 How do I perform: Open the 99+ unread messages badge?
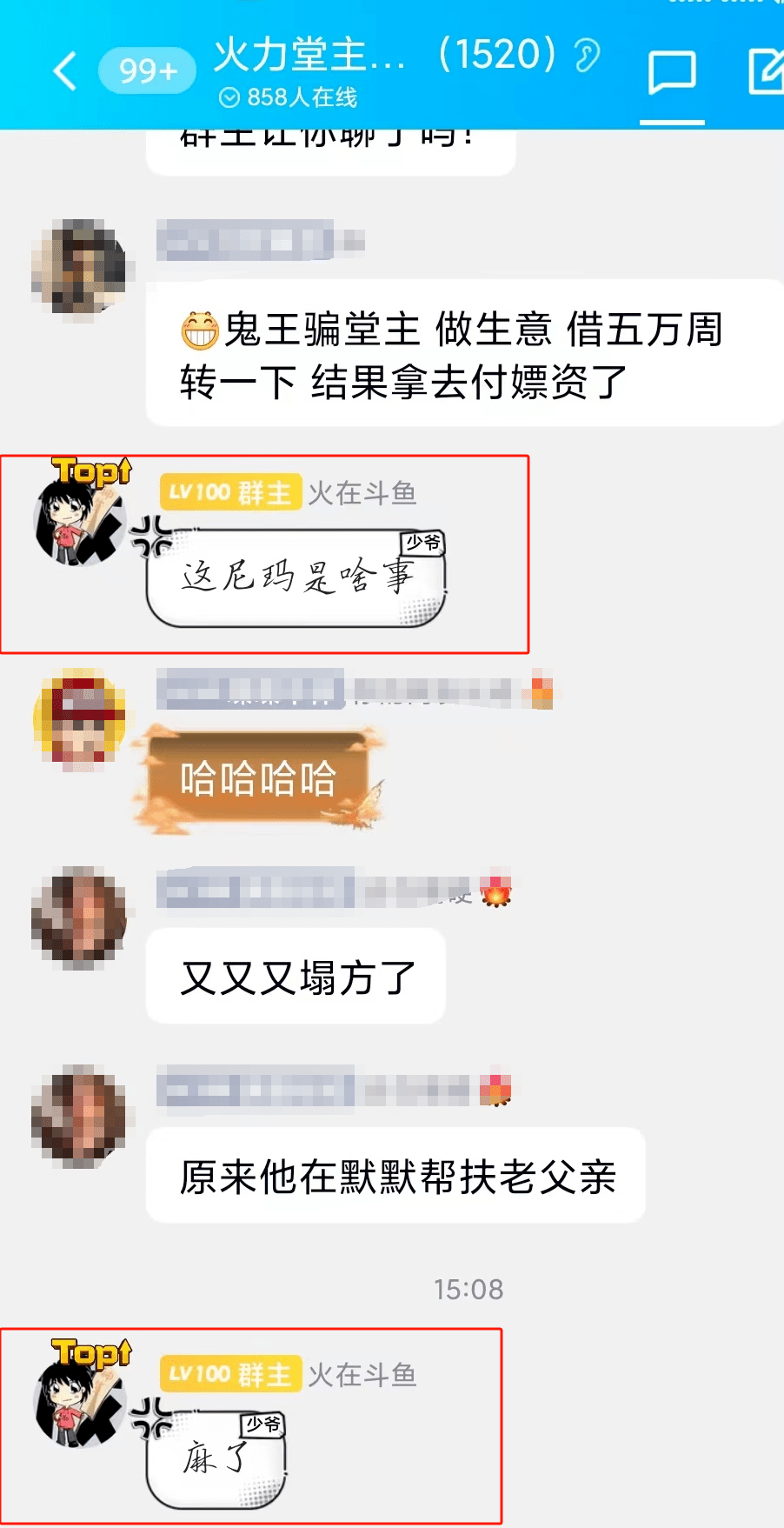147,70
